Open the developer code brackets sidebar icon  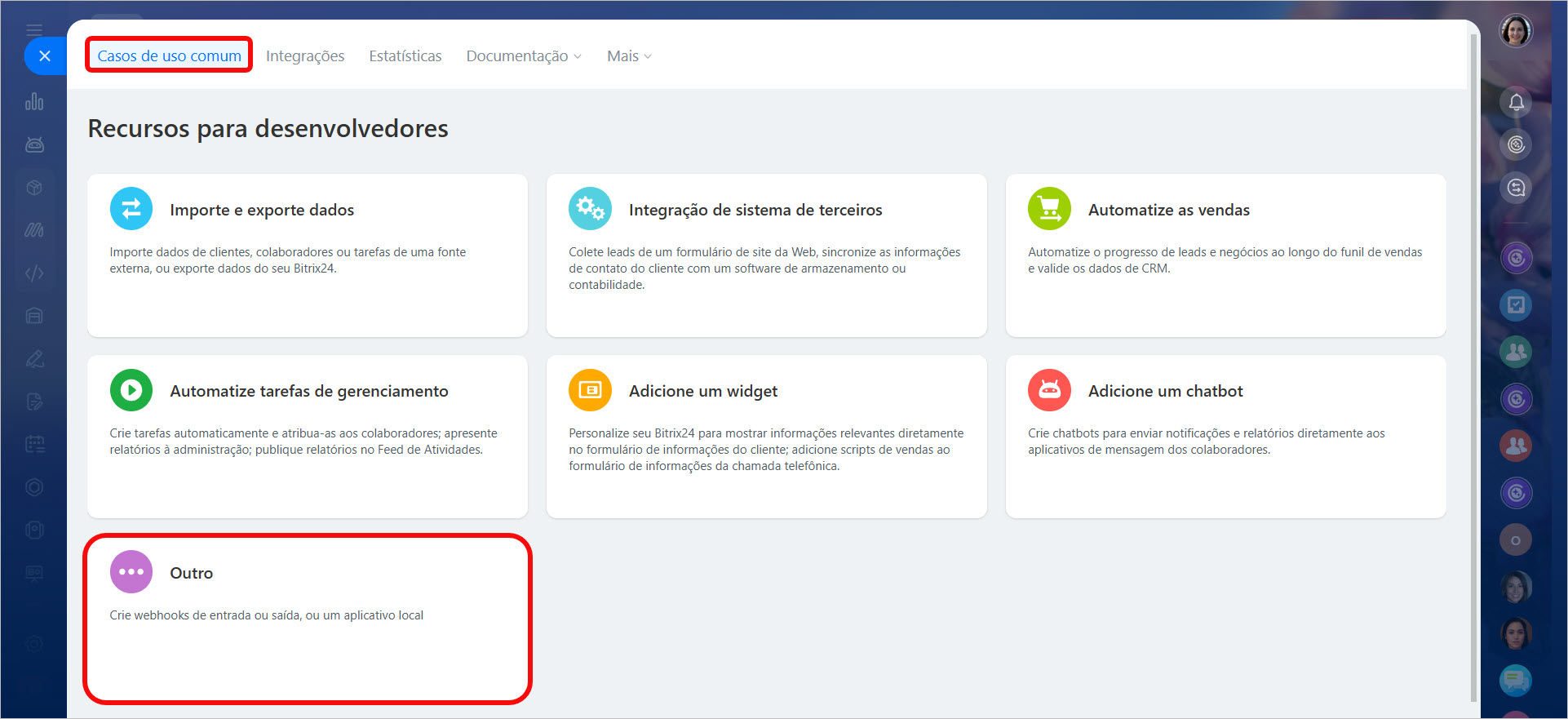[34, 273]
